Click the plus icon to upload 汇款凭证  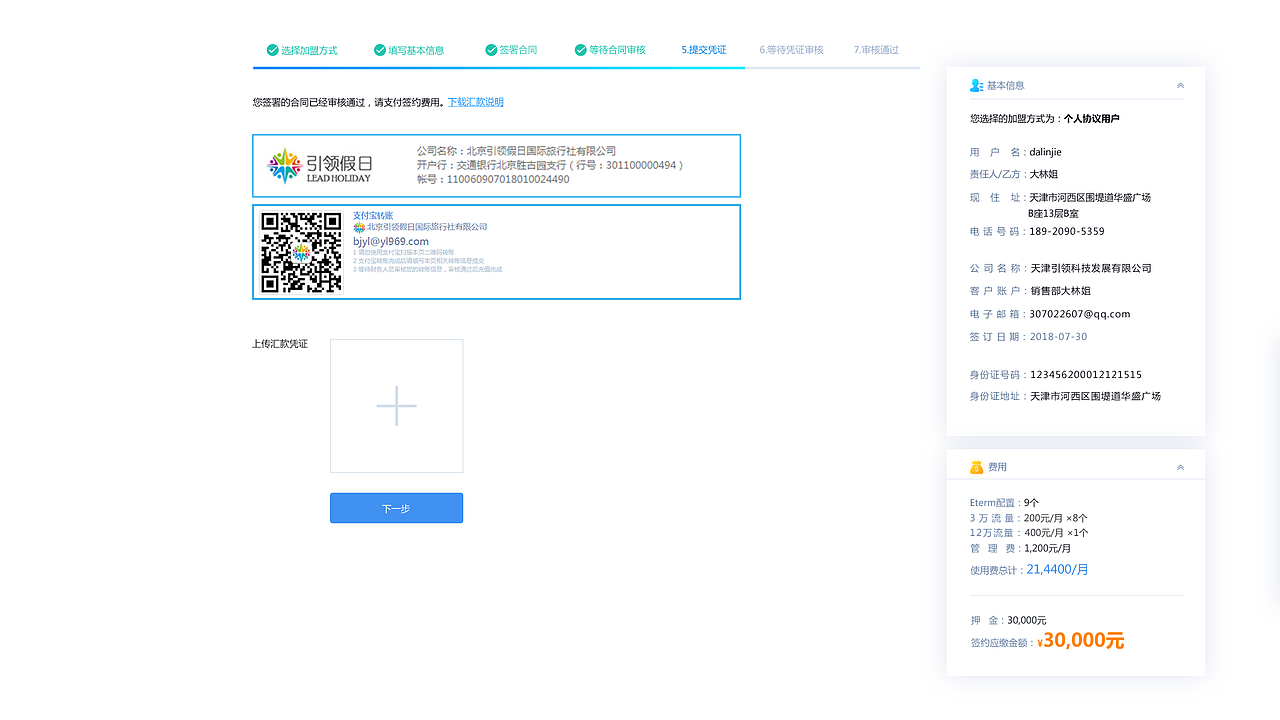(396, 406)
